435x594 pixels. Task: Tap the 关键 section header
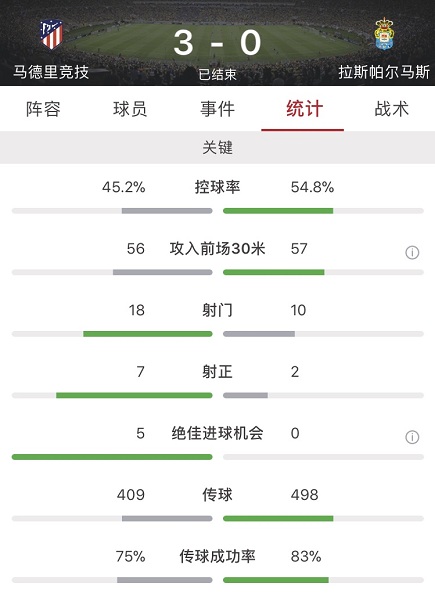pos(218,147)
